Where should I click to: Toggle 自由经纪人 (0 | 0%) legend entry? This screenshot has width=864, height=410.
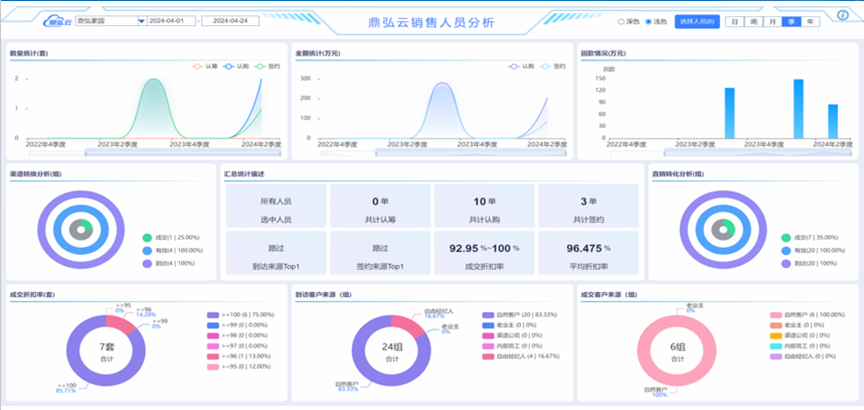tap(803, 357)
